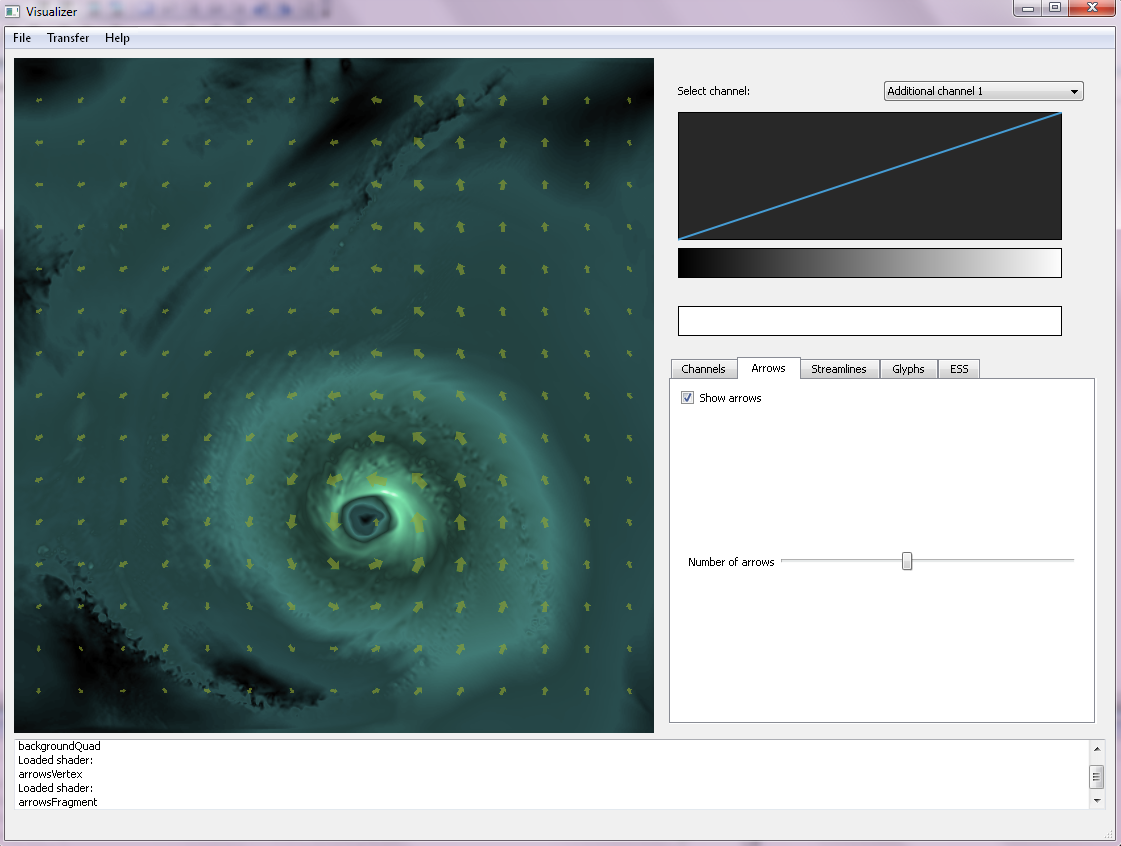Minimize the Visualizer window
The image size is (1121, 846).
point(1028,9)
